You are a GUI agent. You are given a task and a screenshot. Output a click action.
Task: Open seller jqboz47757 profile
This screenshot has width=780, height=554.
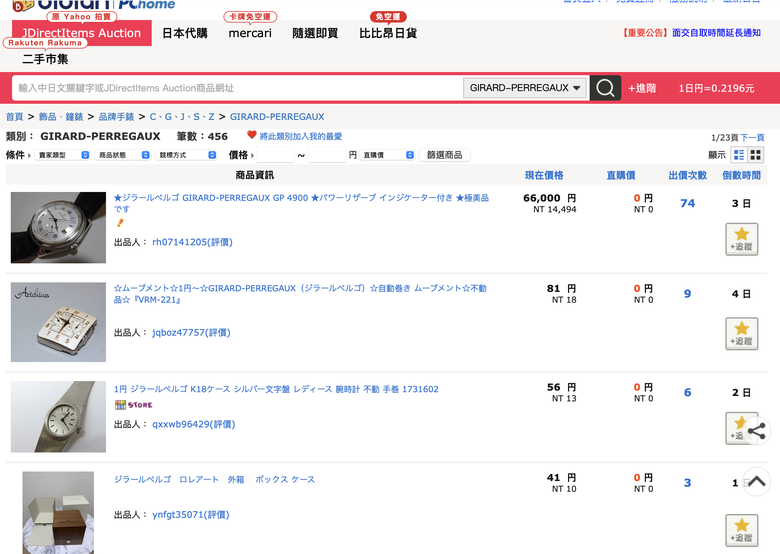coord(191,333)
